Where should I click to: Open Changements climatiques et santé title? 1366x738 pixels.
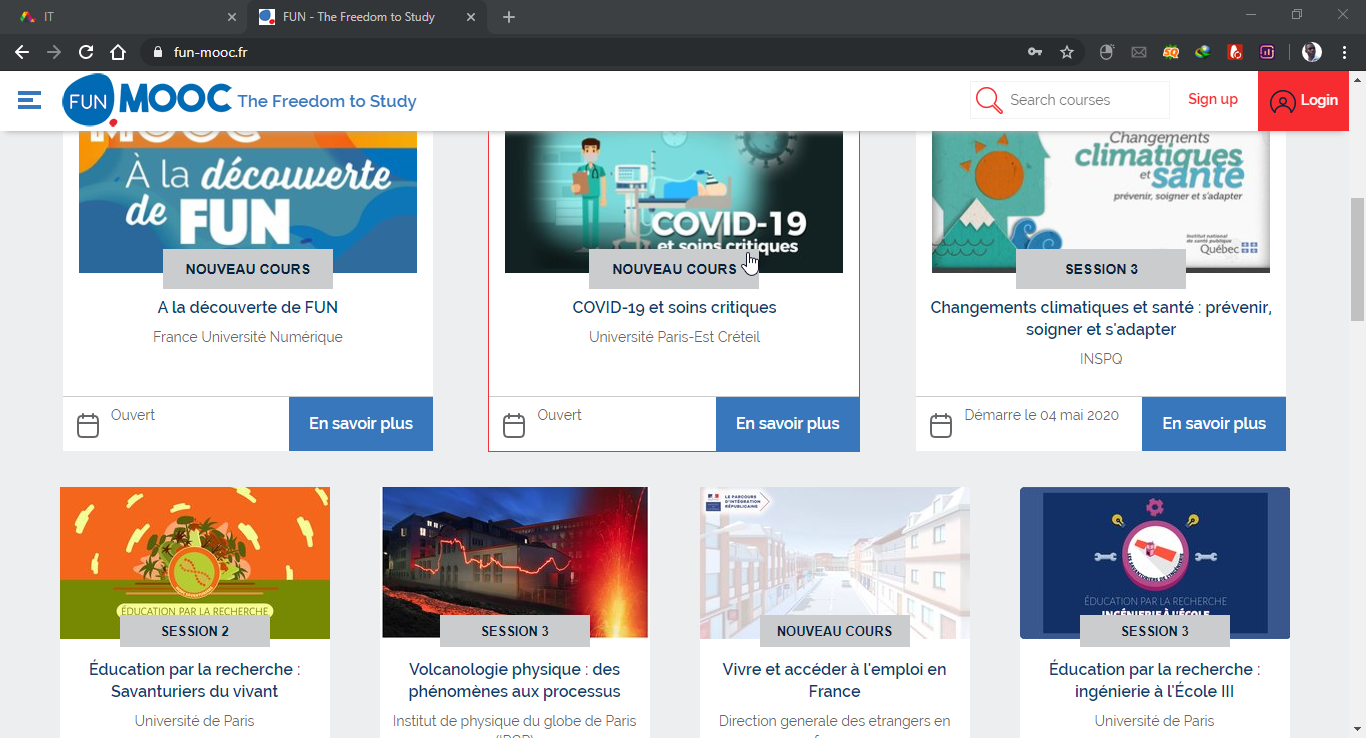(x=1101, y=318)
